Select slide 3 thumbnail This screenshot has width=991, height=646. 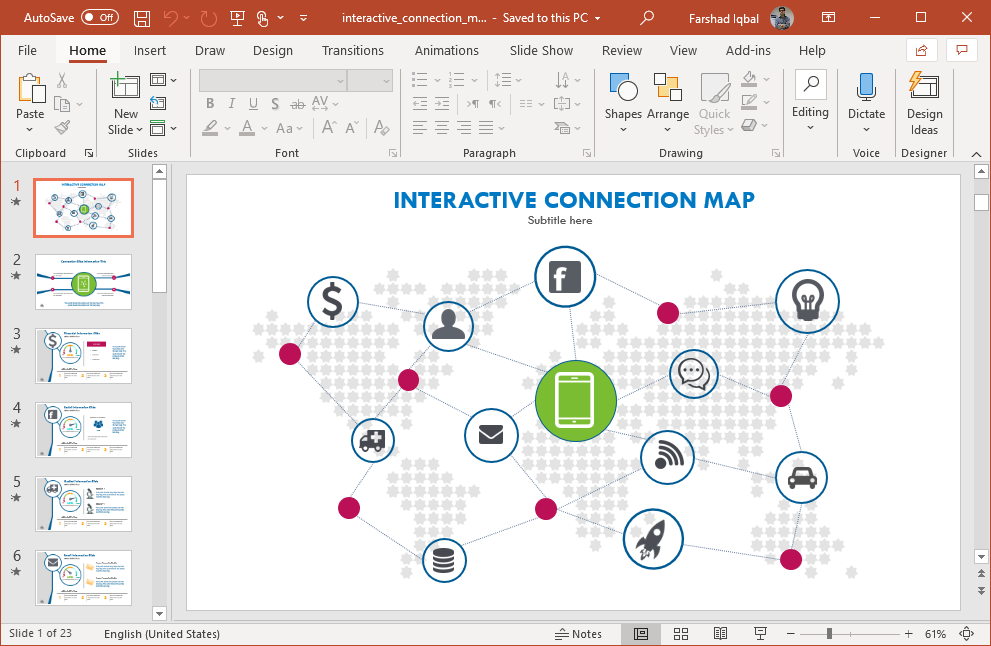(x=83, y=355)
